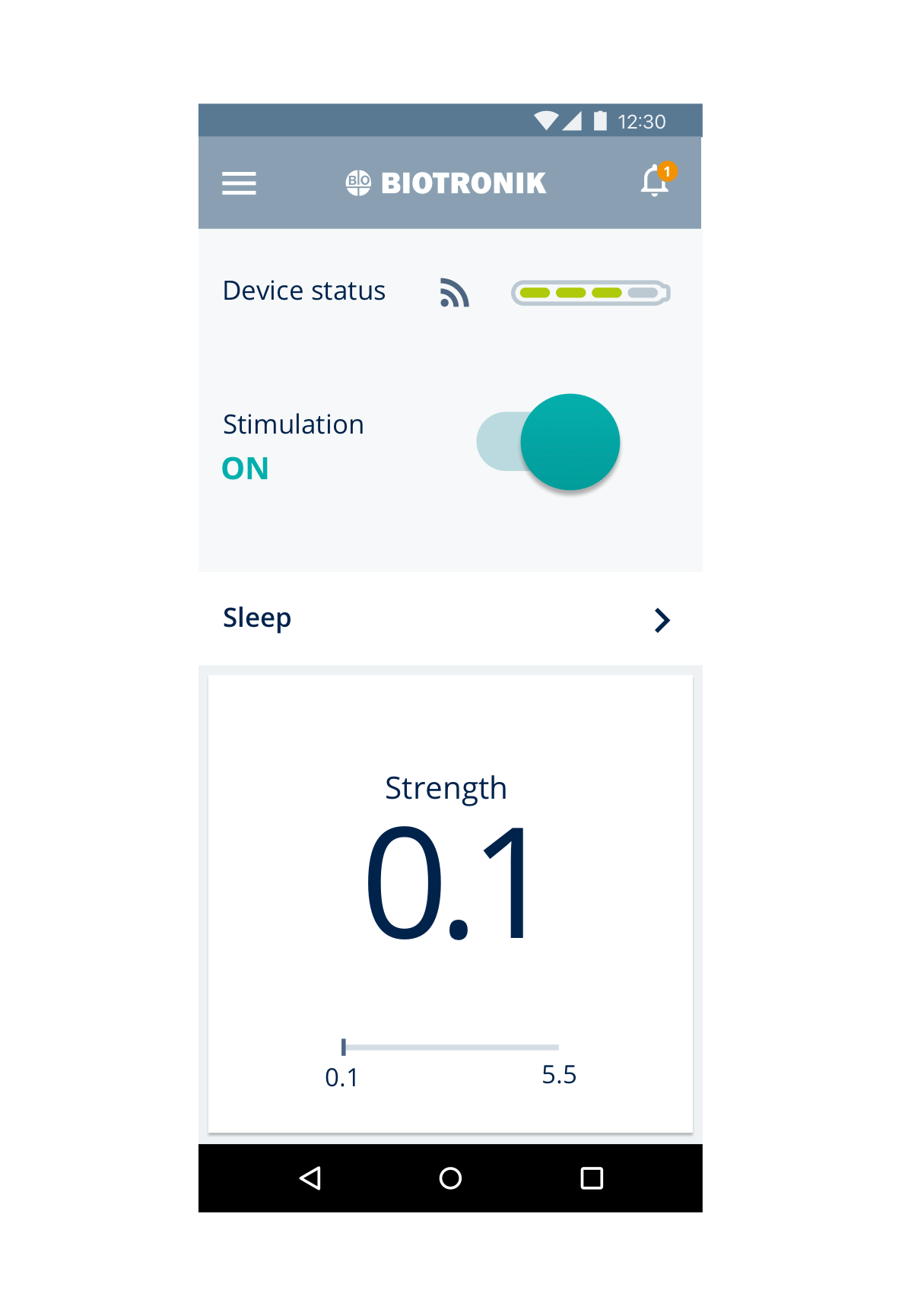The width and height of the screenshot is (905, 1316).
Task: Tap the Wi-Fi icon in status bar
Action: coord(545,121)
